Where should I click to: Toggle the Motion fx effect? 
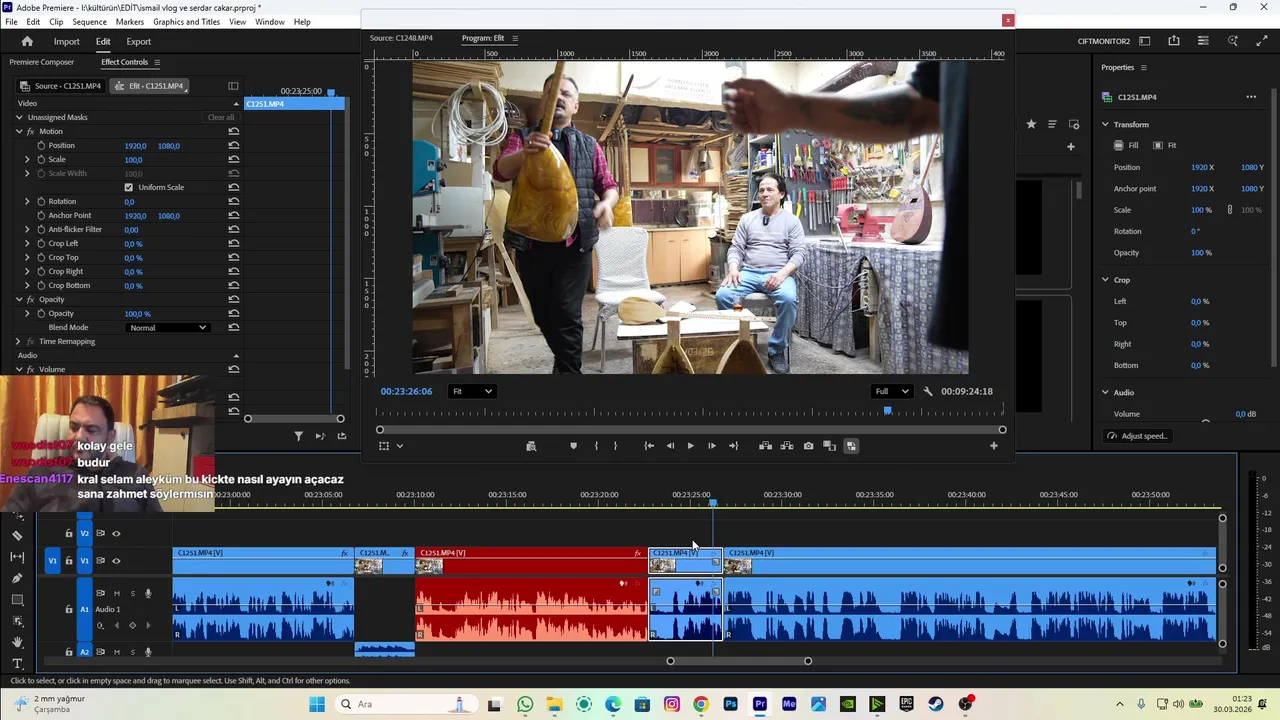(x=30, y=132)
